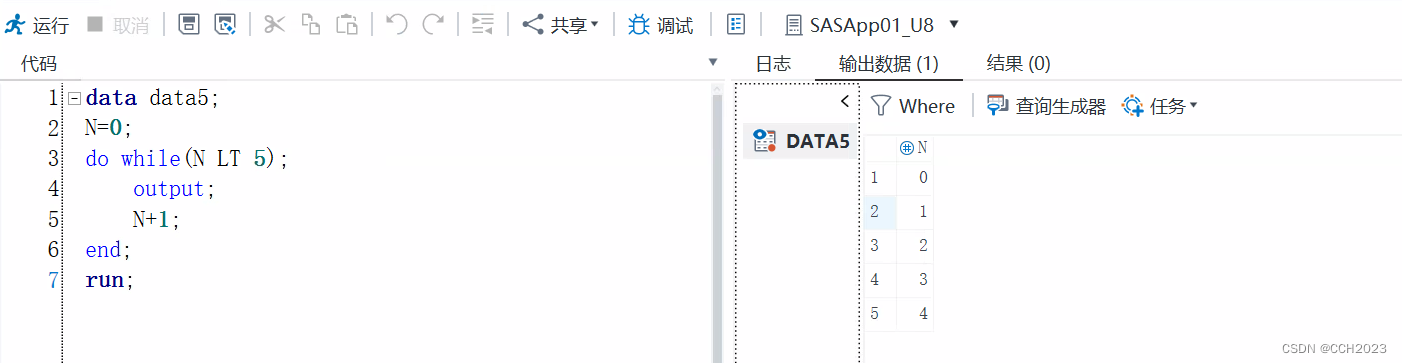Image resolution: width=1402 pixels, height=363 pixels.
Task: Click the 任务 gear icon
Action: coord(1132,106)
